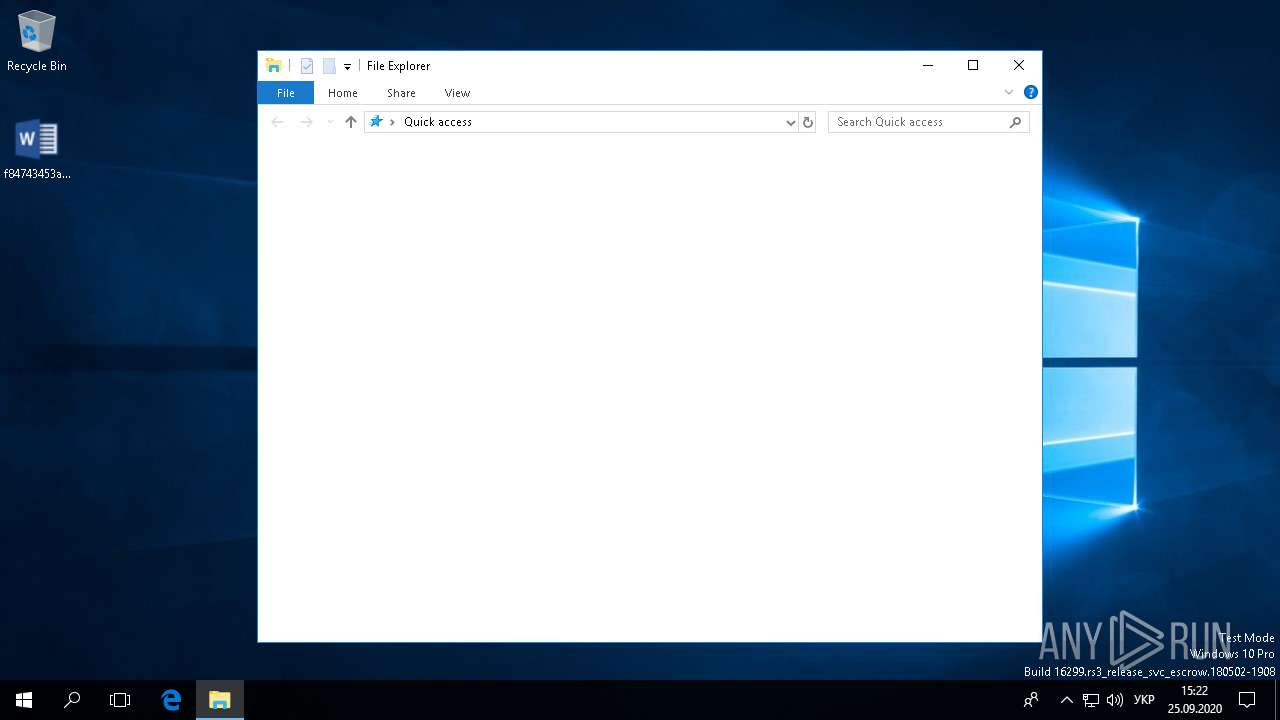
Task: Open taskbar Search
Action: tap(72, 700)
